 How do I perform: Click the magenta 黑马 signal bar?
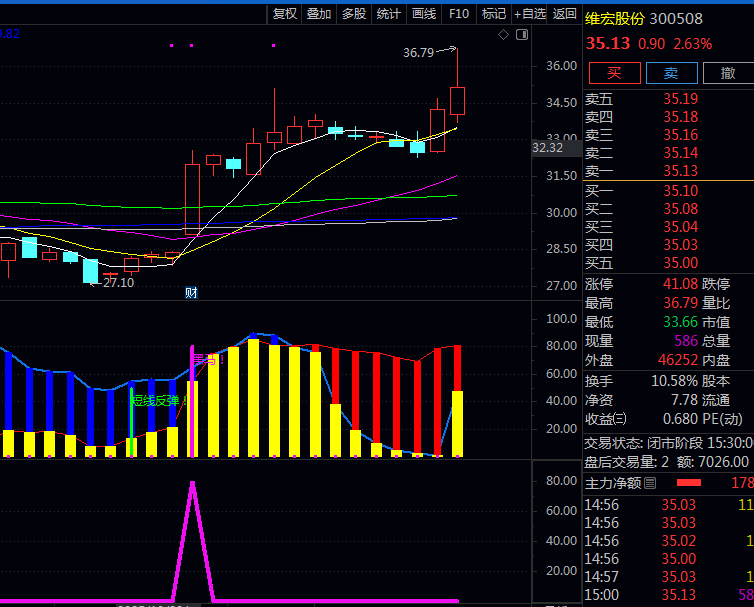192,400
